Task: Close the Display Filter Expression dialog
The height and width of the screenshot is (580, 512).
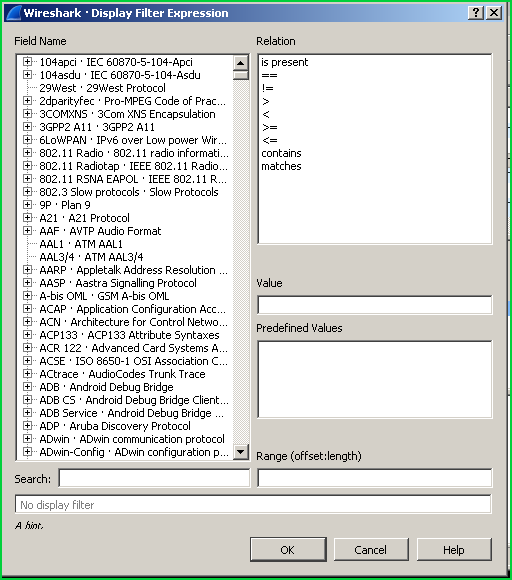Action: tap(494, 13)
